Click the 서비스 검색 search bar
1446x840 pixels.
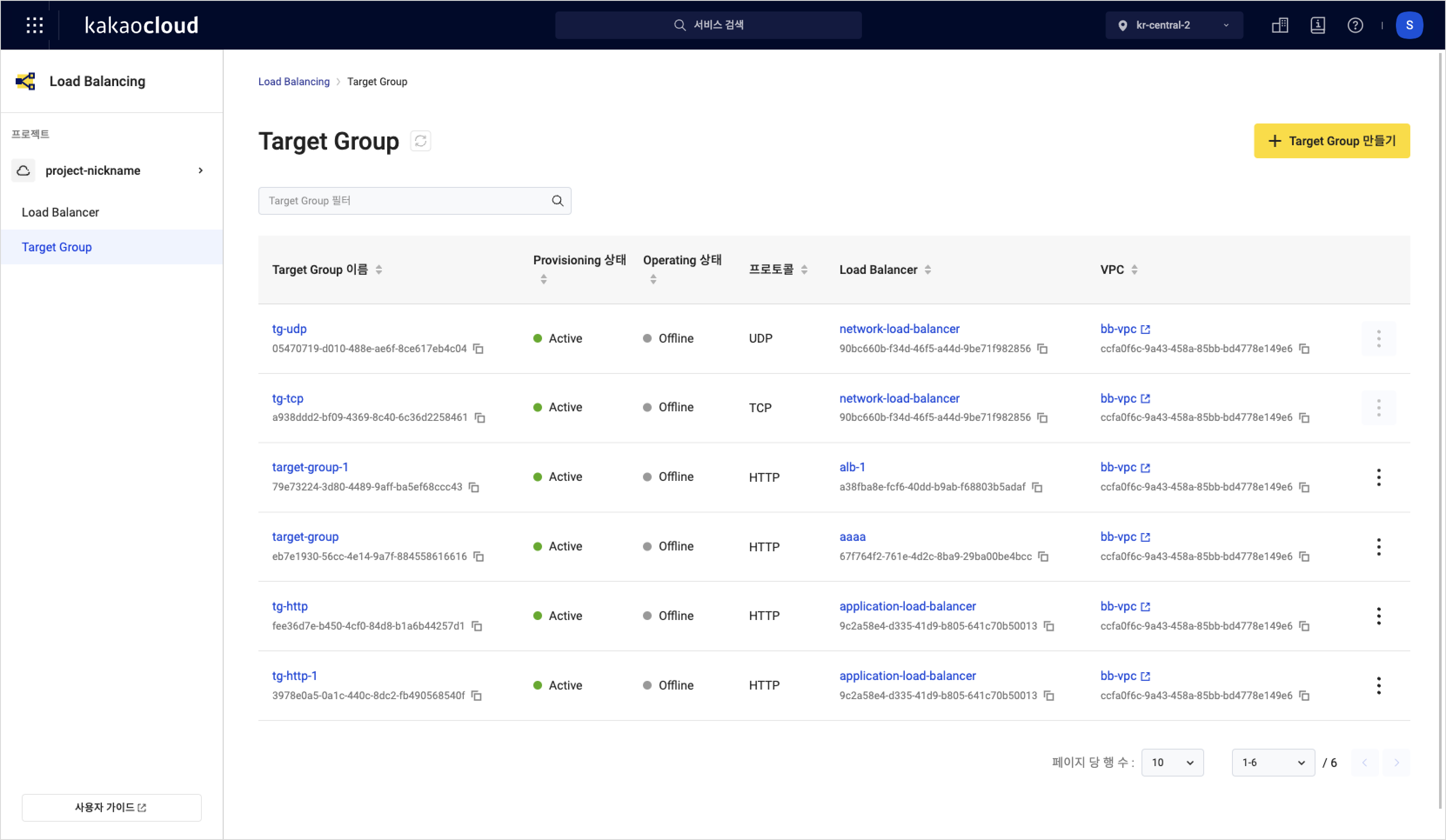708,25
